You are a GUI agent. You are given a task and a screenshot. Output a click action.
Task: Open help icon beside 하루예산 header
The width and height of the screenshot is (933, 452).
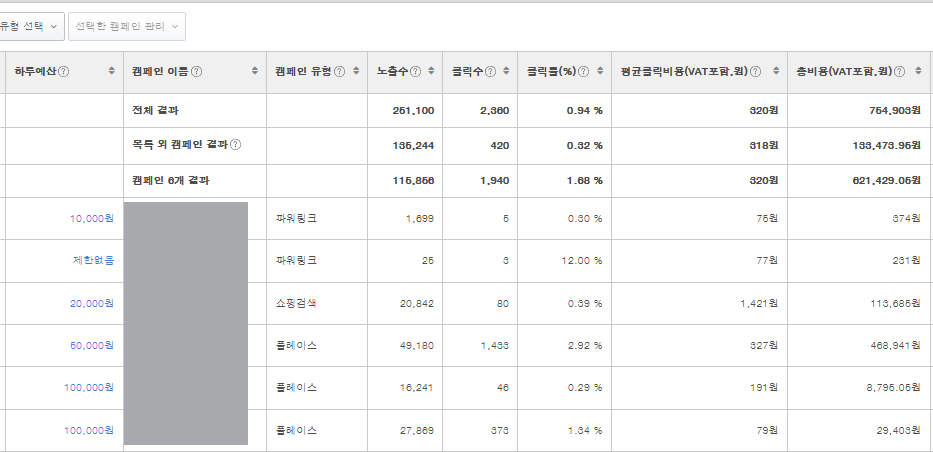64,71
